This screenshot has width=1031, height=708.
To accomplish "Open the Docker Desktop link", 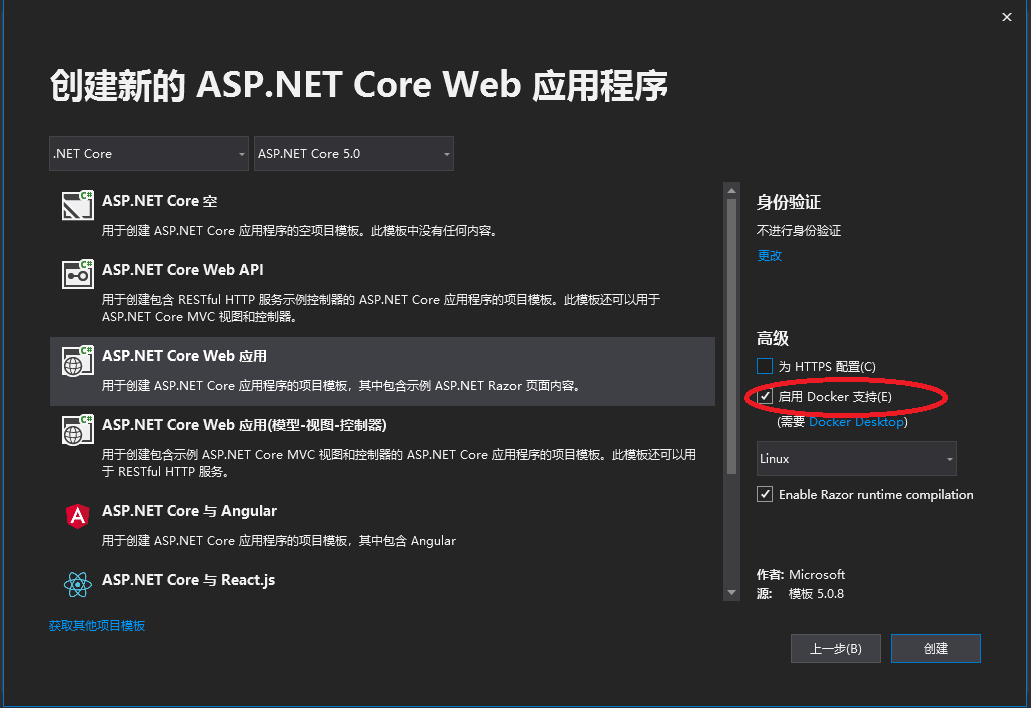I will pos(856,422).
